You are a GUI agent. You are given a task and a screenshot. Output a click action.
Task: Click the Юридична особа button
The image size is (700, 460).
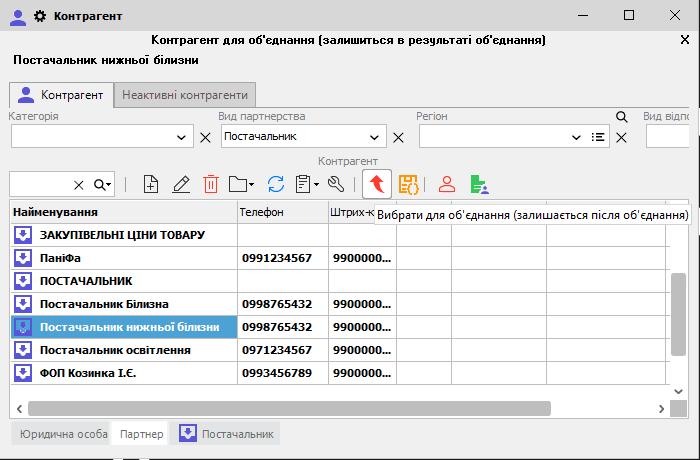(x=59, y=434)
